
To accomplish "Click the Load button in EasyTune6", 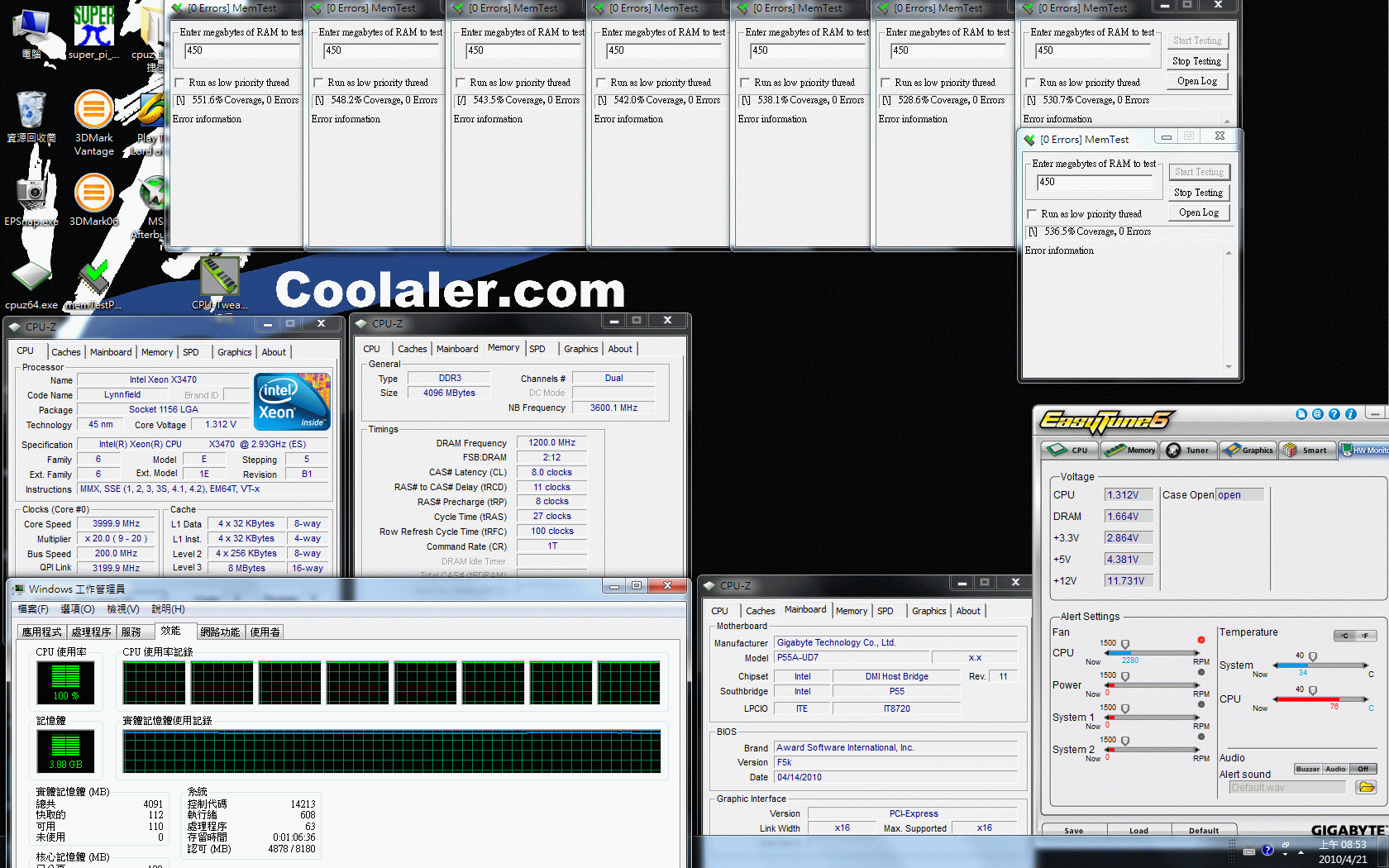I will point(1138,830).
